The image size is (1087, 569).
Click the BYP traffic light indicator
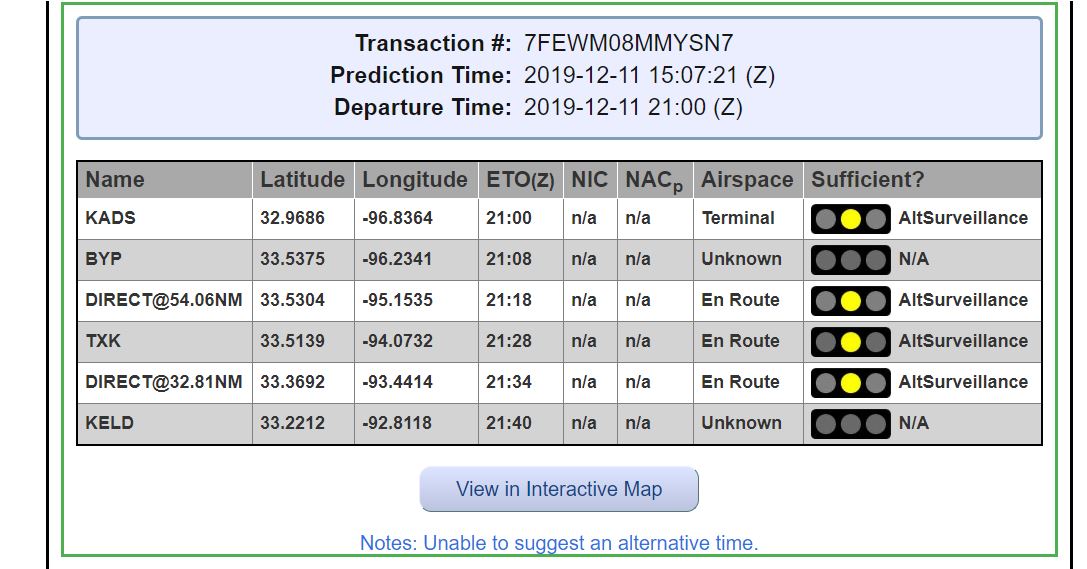(850, 260)
